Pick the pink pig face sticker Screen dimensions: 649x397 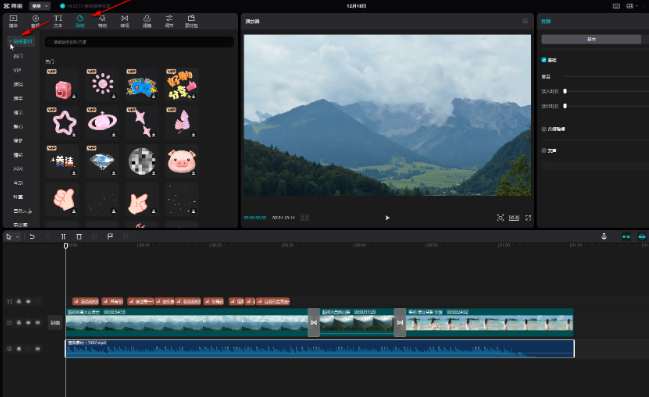tap(182, 161)
